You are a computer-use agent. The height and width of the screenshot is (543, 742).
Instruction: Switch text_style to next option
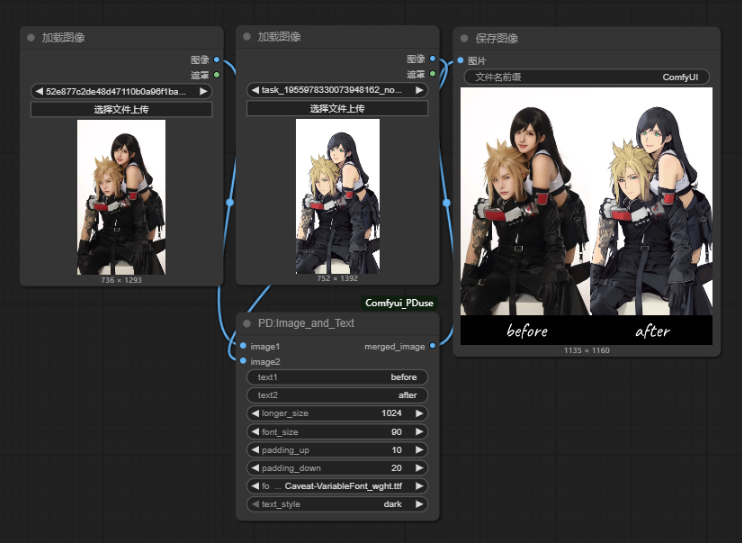click(419, 504)
